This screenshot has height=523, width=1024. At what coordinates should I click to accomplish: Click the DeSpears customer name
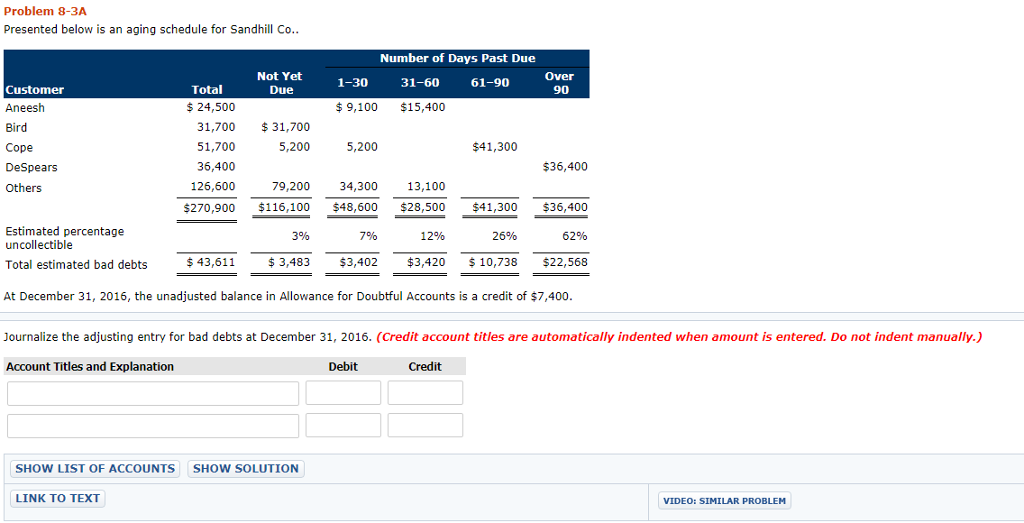click(31, 167)
